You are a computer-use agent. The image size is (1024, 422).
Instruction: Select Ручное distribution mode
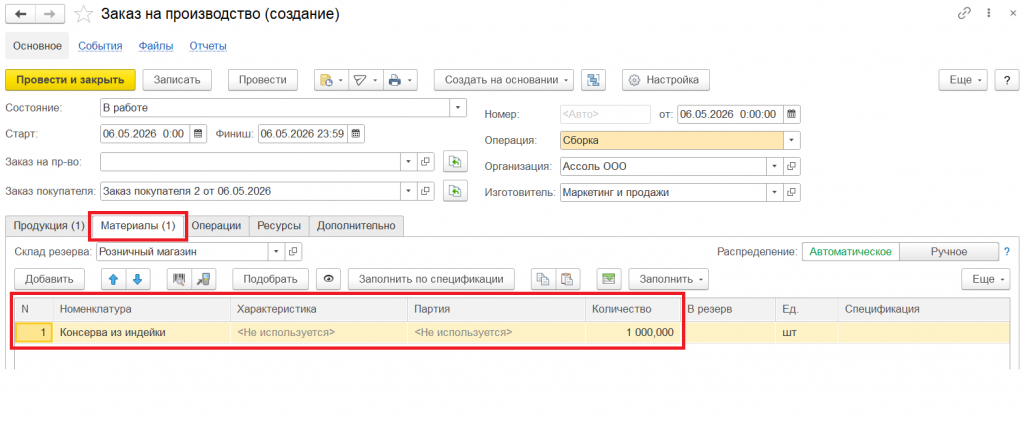coord(950,252)
